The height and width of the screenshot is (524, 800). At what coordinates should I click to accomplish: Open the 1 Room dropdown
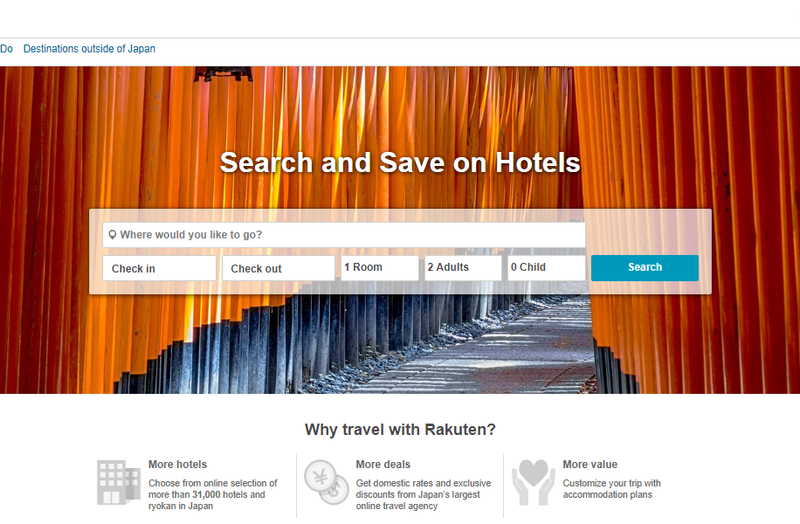pos(380,268)
